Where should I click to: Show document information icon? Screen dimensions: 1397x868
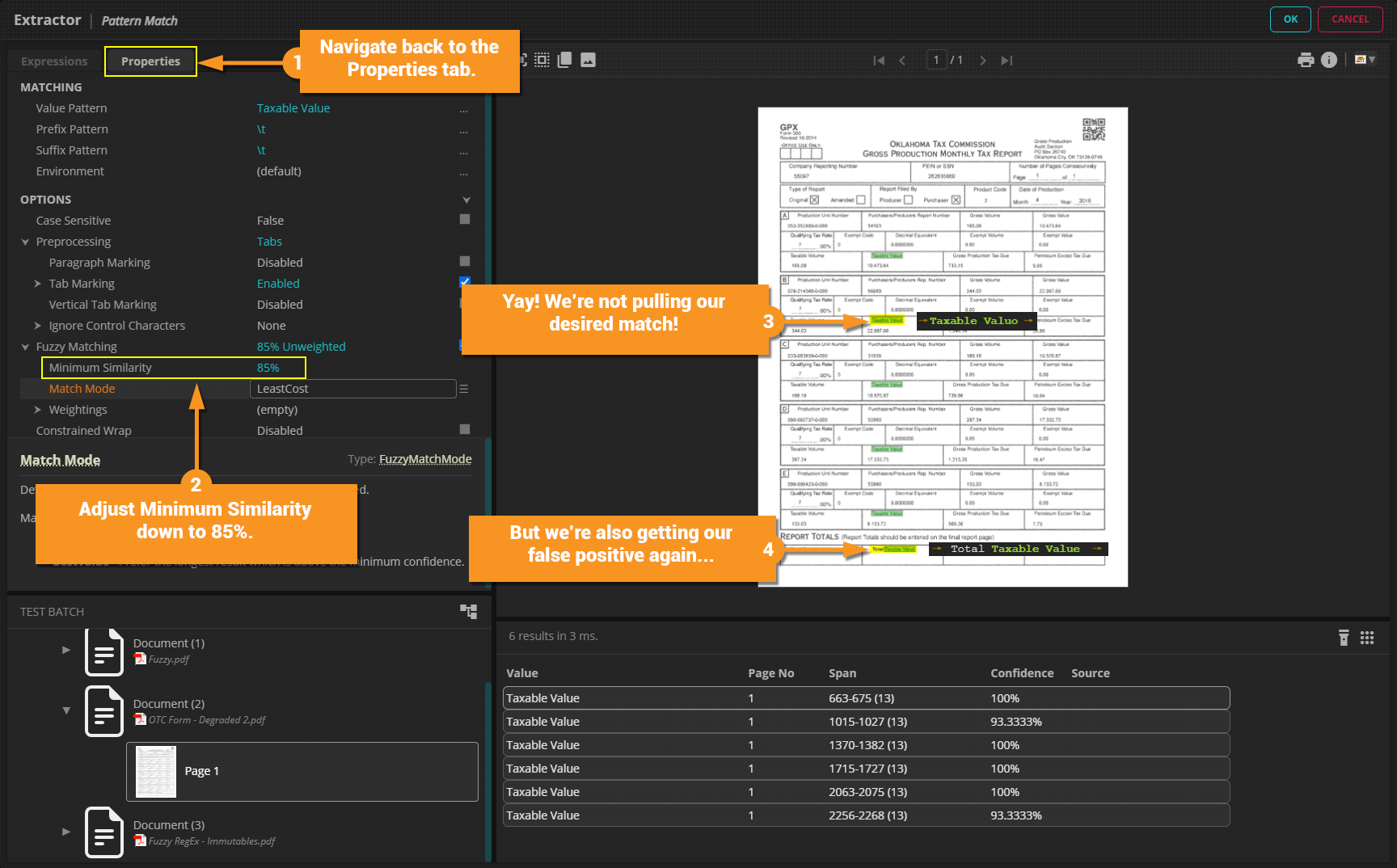1329,60
